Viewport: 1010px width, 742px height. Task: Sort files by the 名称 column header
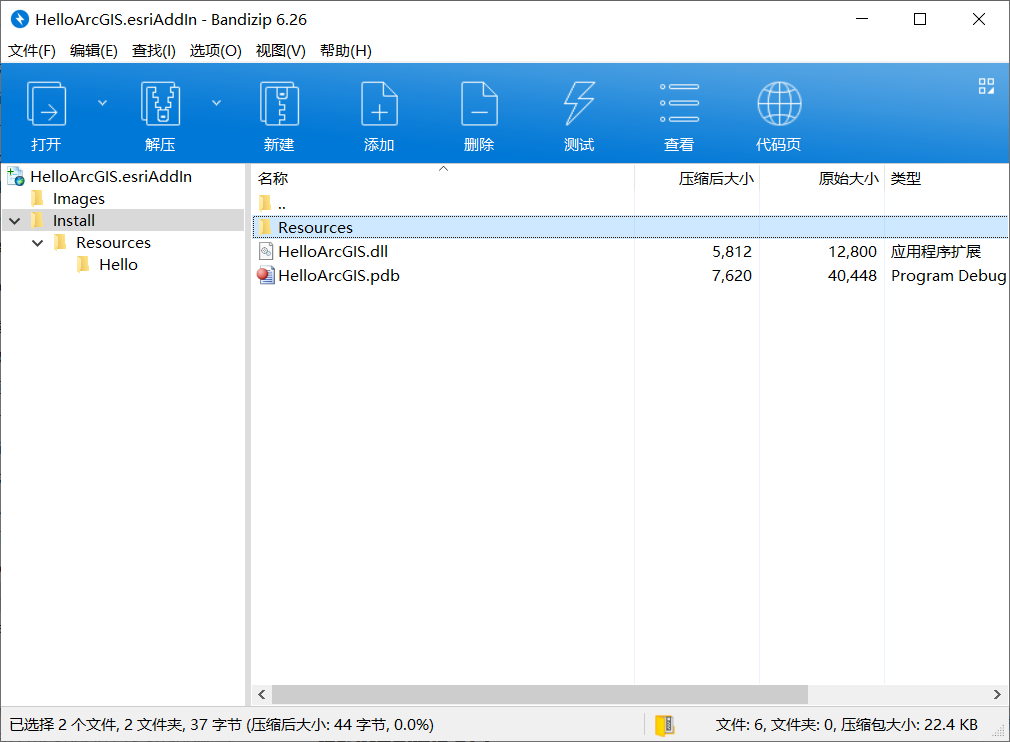tap(272, 178)
